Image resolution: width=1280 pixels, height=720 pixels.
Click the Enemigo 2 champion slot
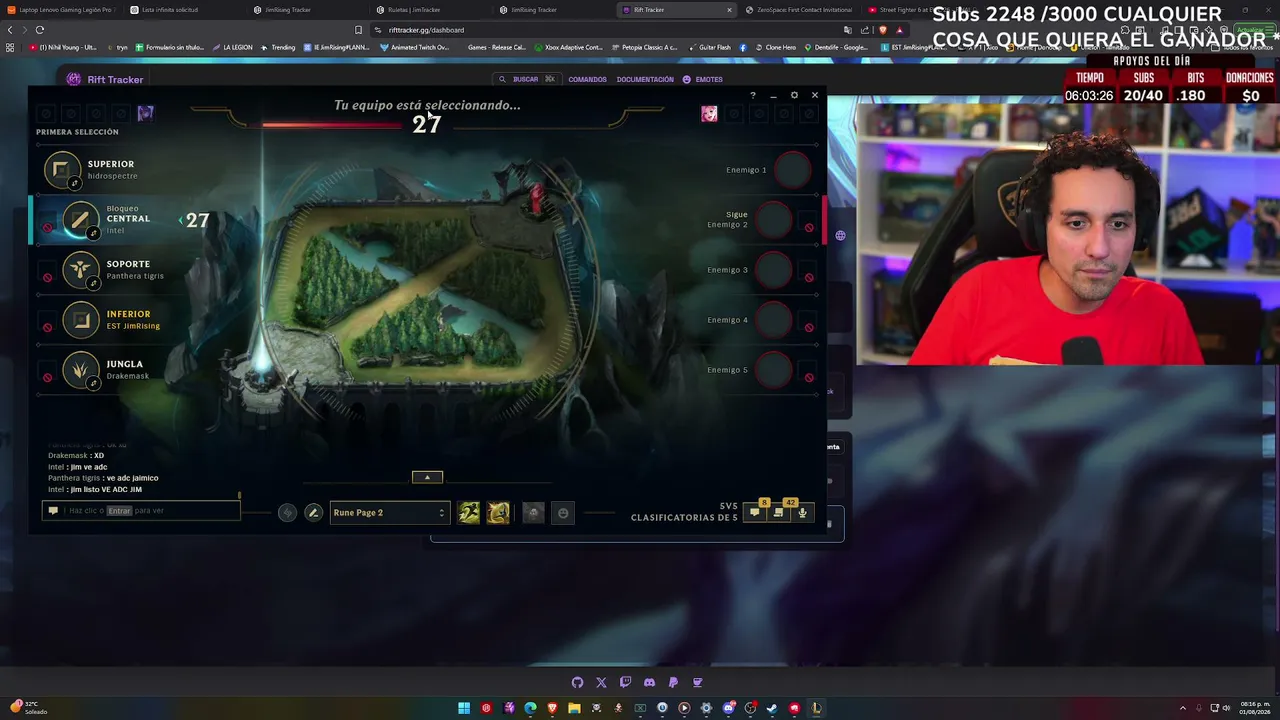(774, 220)
